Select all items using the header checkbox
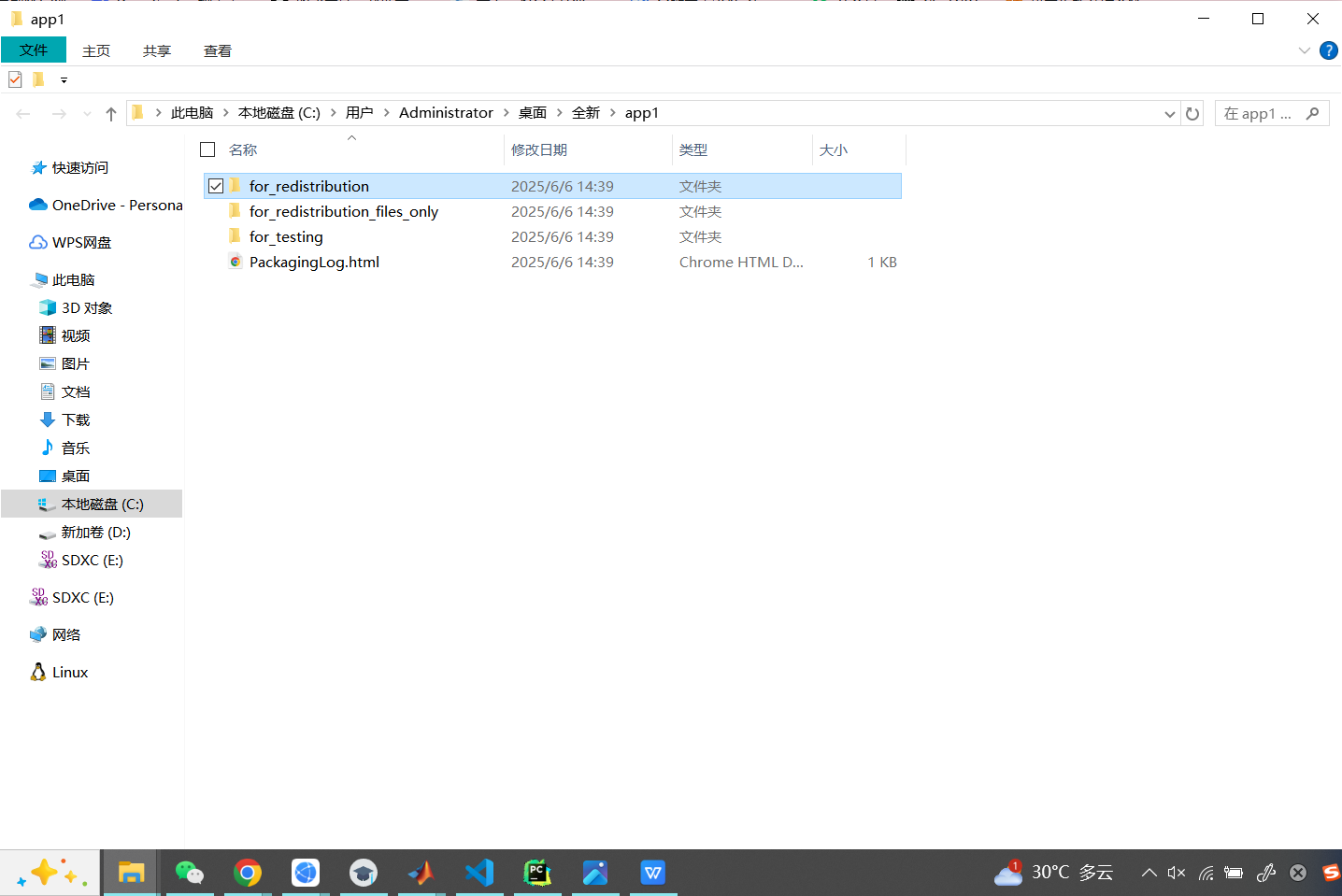Viewport: 1342px width, 896px height. point(207,149)
